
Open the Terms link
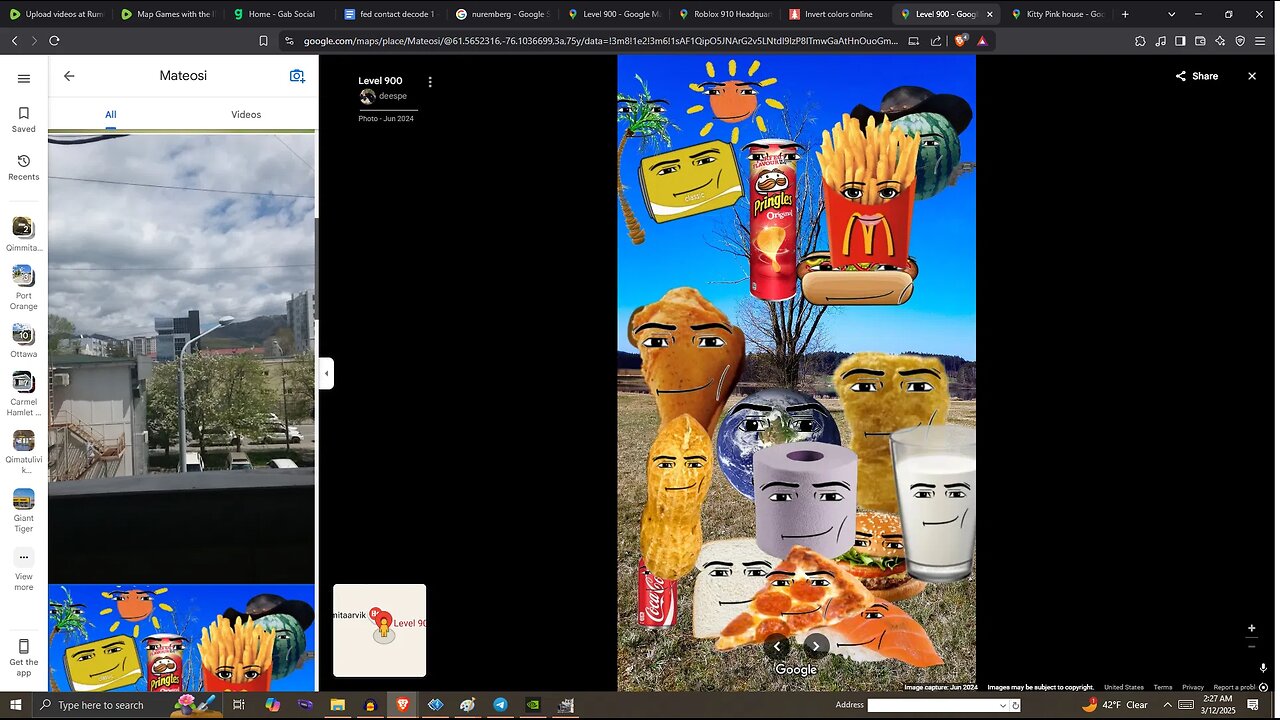[1163, 687]
